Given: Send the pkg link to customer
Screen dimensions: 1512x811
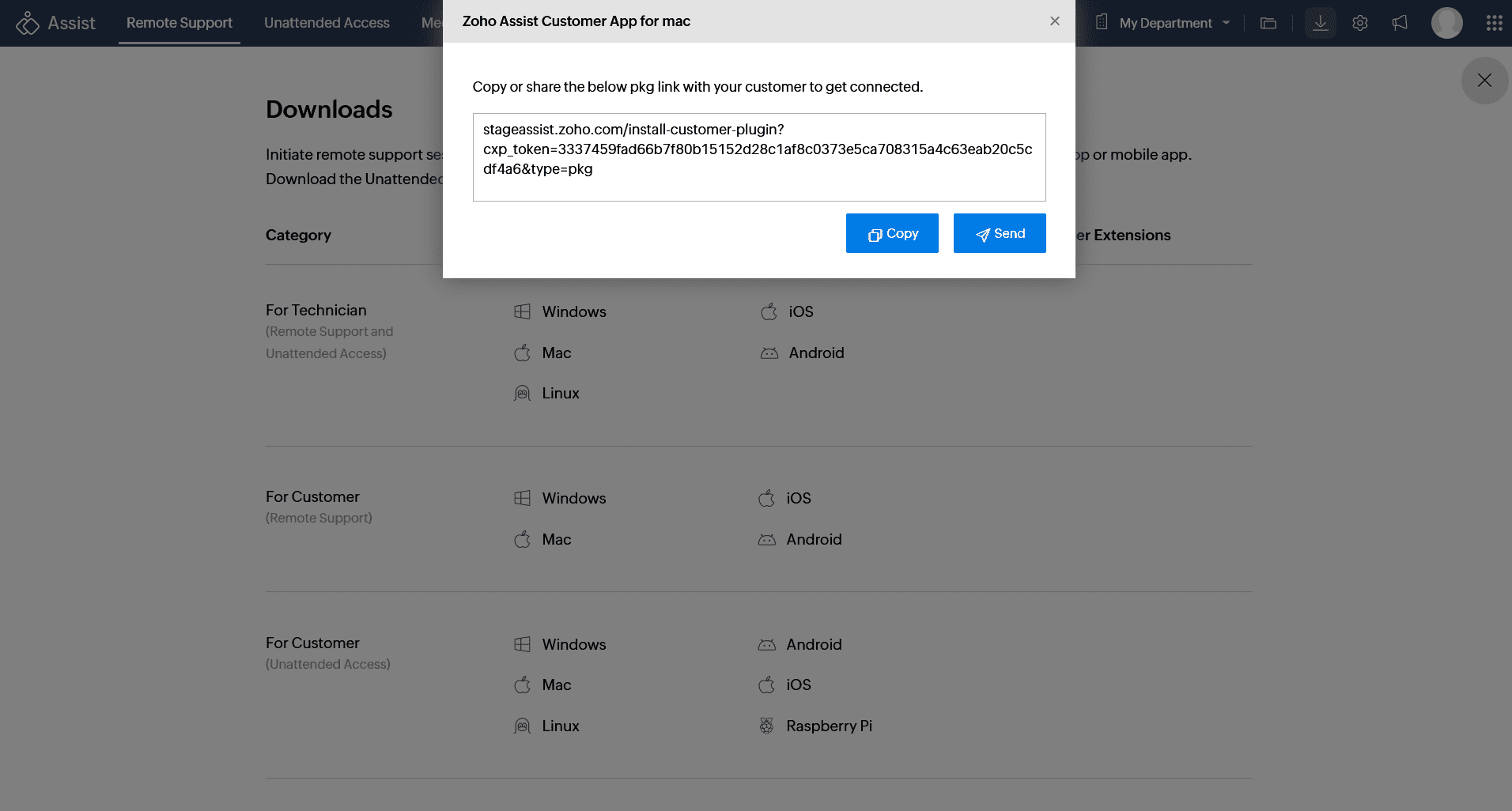Looking at the screenshot, I should [1000, 233].
